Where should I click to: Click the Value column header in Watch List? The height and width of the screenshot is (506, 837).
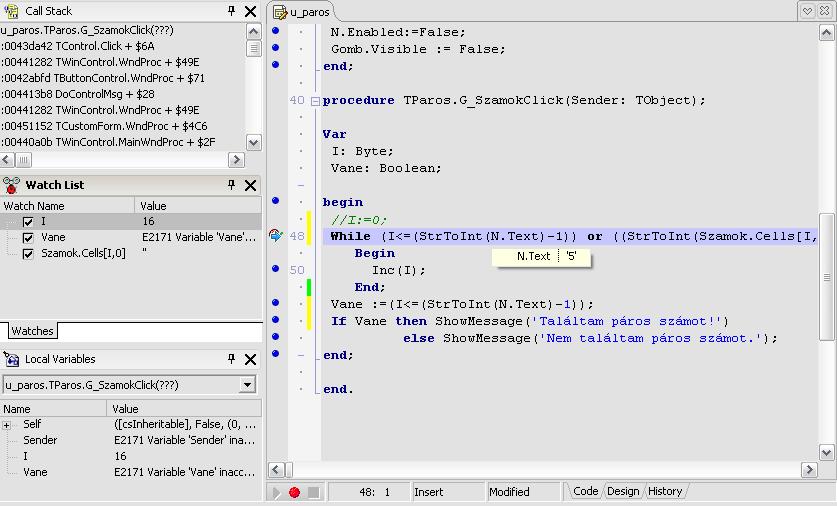coord(198,205)
